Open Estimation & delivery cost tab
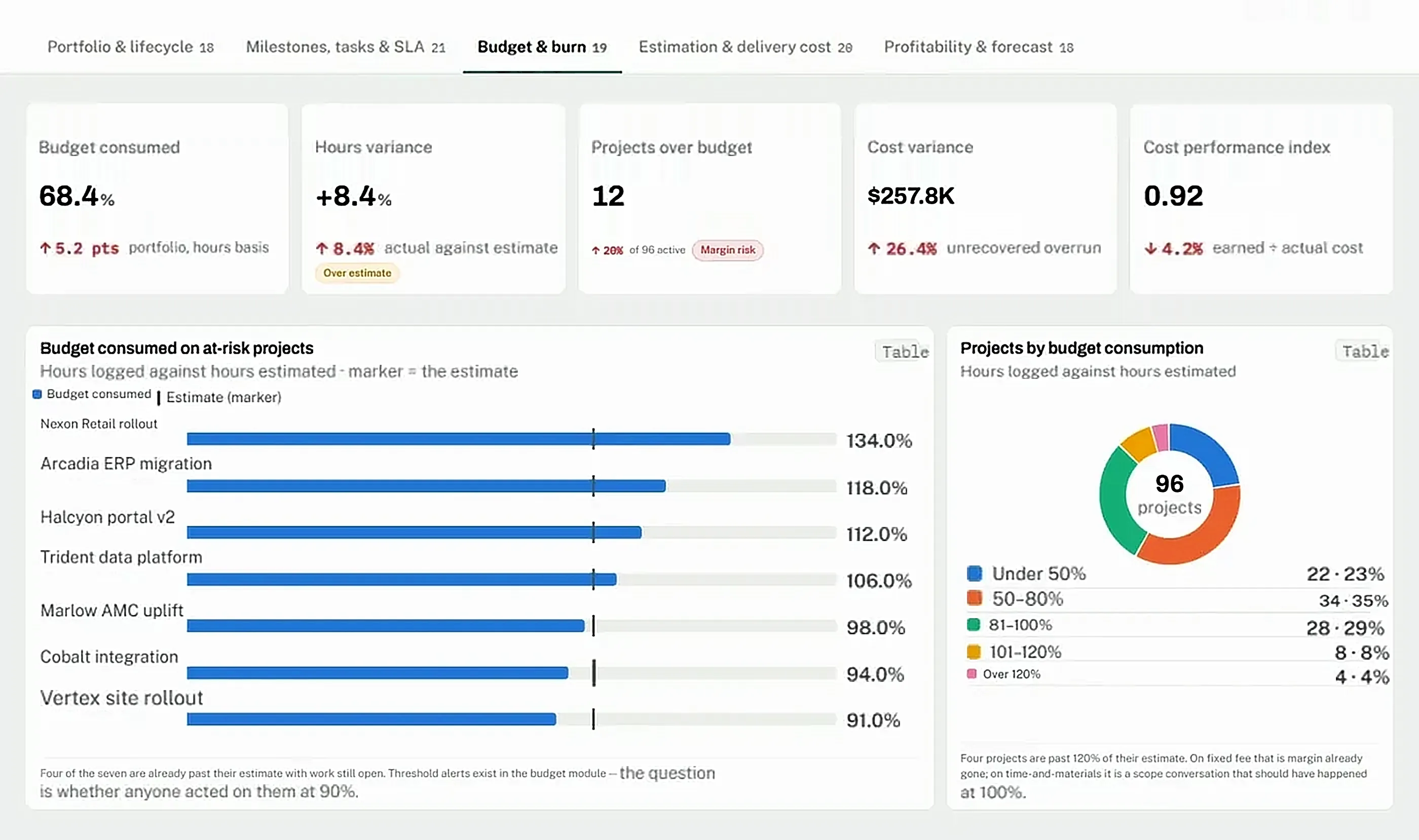 click(x=745, y=47)
